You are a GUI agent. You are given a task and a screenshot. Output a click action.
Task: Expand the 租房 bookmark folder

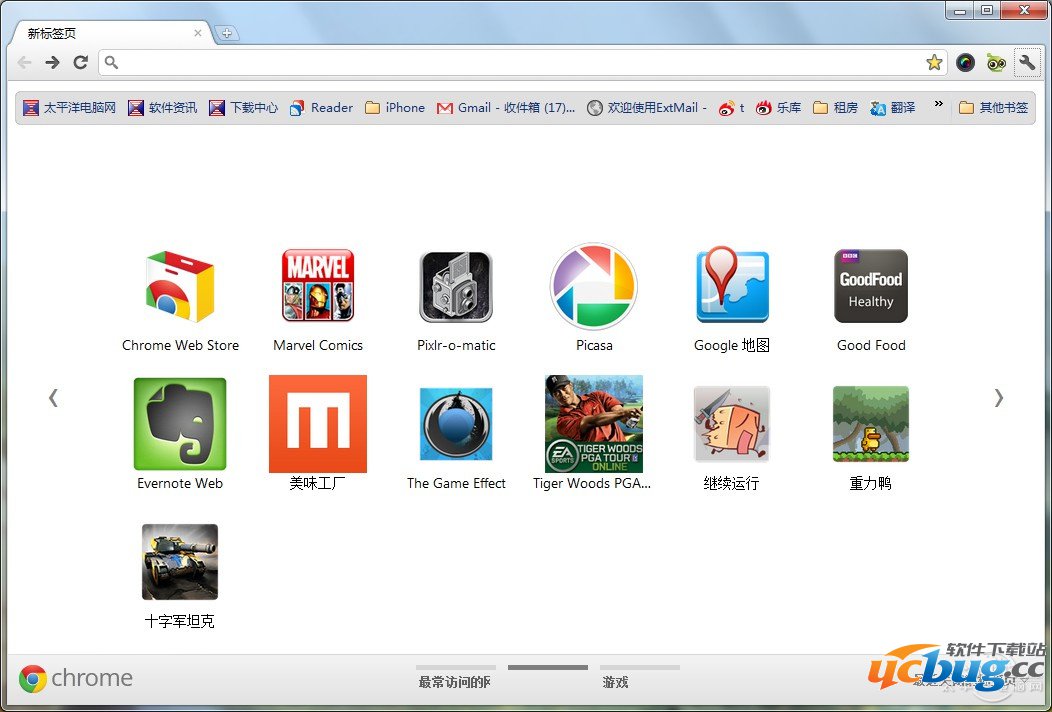(x=835, y=107)
